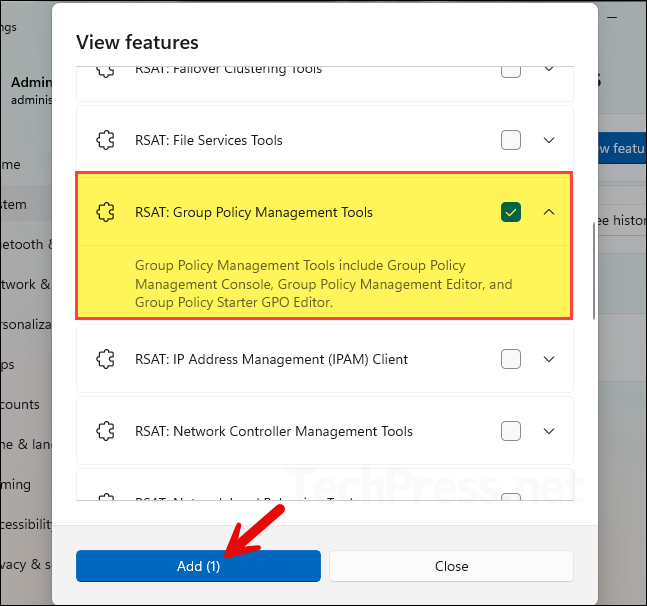Screen dimensions: 647x606
Task: Expand the Failover Clustering Tools chevron
Action: 549,69
